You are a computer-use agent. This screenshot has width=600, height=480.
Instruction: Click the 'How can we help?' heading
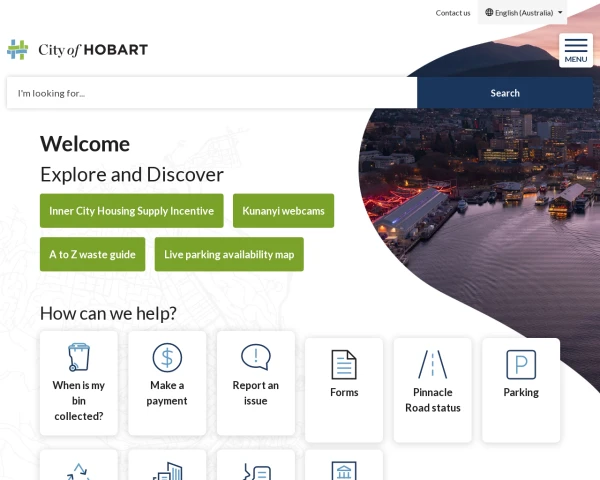tap(108, 313)
